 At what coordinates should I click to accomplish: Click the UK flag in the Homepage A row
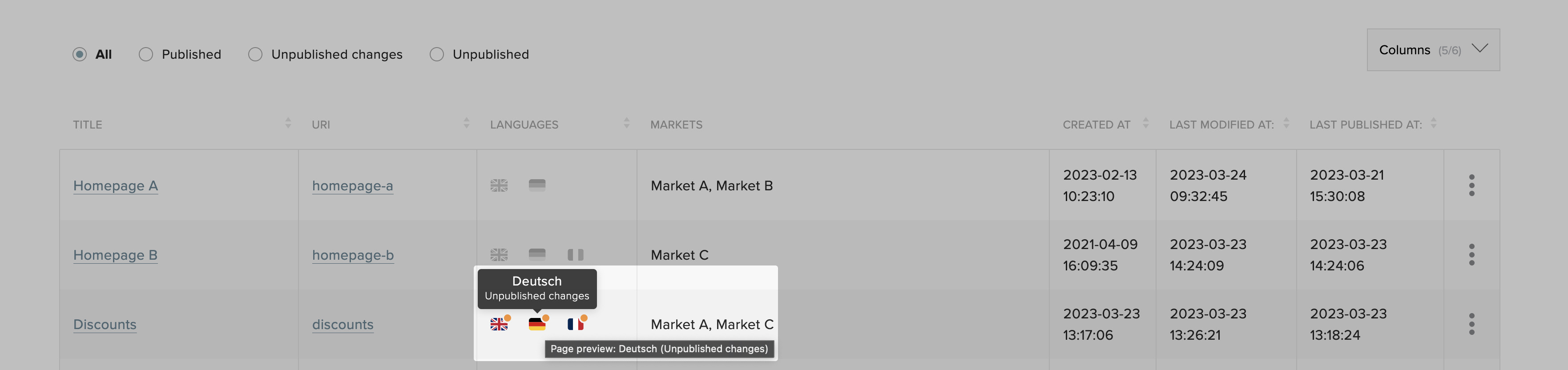coord(499,185)
